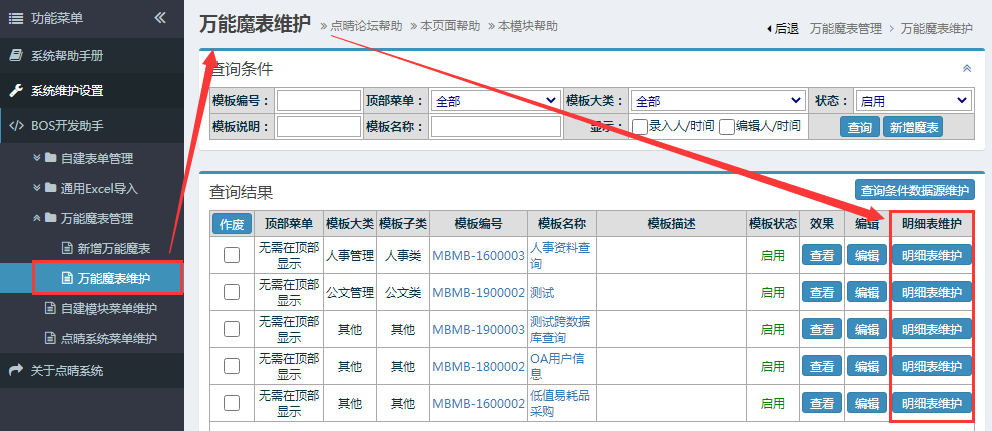Open the 顶部菜单 dropdown

[495, 101]
